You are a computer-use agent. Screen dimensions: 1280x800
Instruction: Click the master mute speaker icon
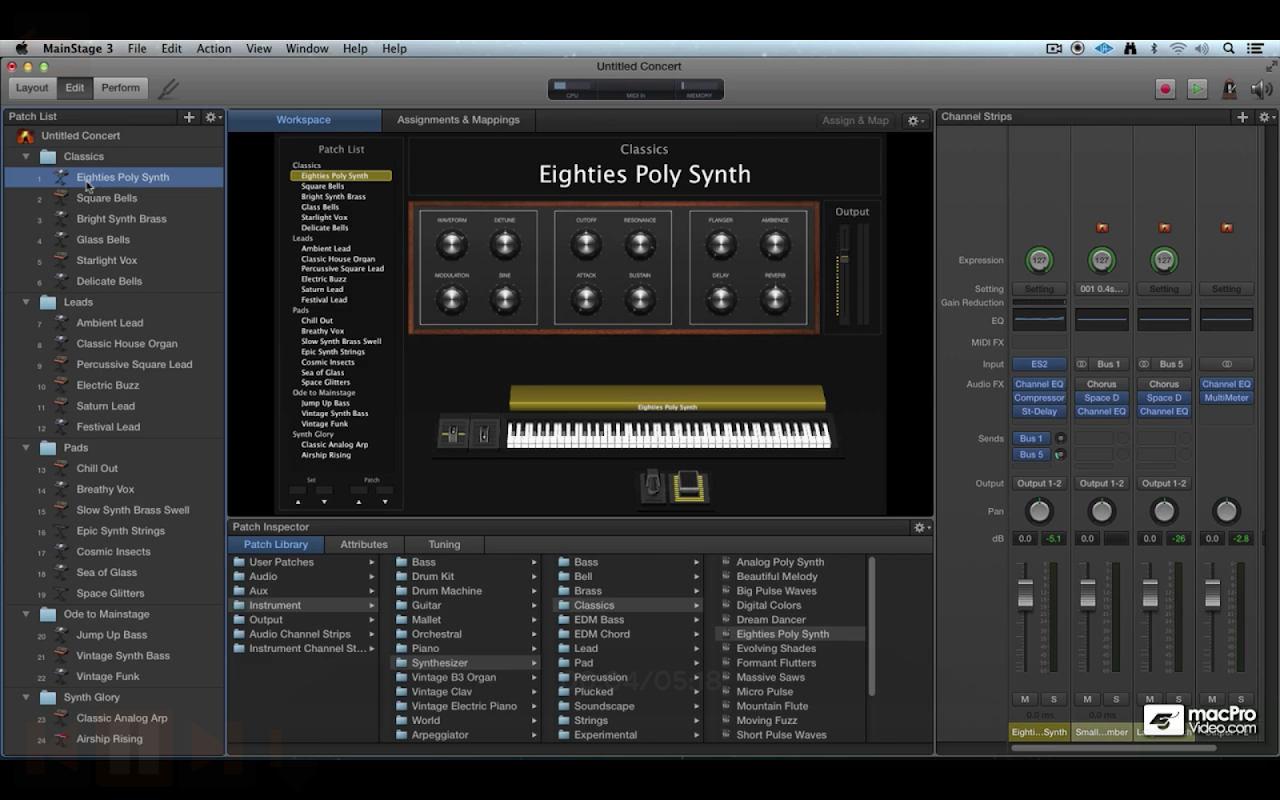pos(1261,88)
